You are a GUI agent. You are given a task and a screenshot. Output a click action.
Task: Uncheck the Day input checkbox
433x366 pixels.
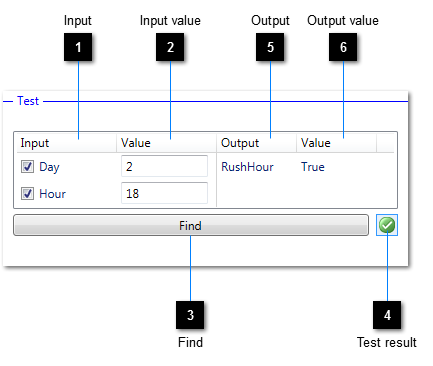(x=27, y=166)
